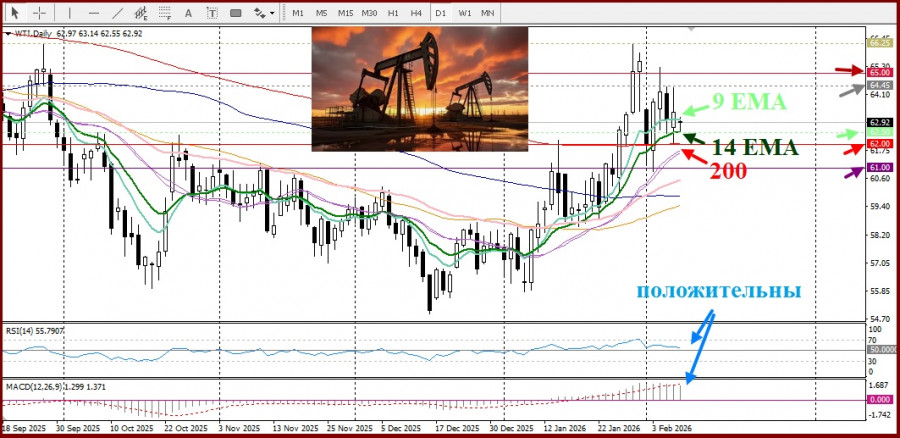Click the red 65.00 price level label
Screen dimensions: 900x438
click(880, 73)
